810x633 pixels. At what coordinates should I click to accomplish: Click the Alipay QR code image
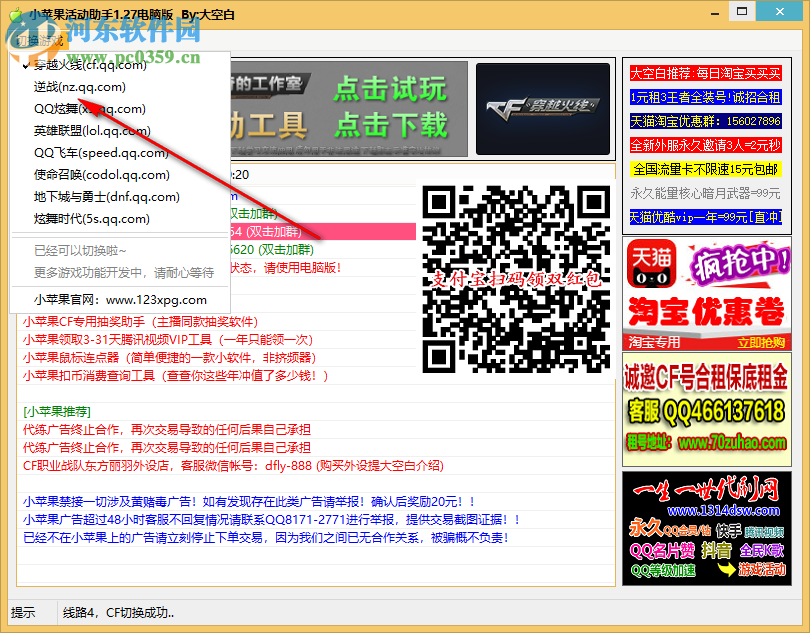point(516,279)
